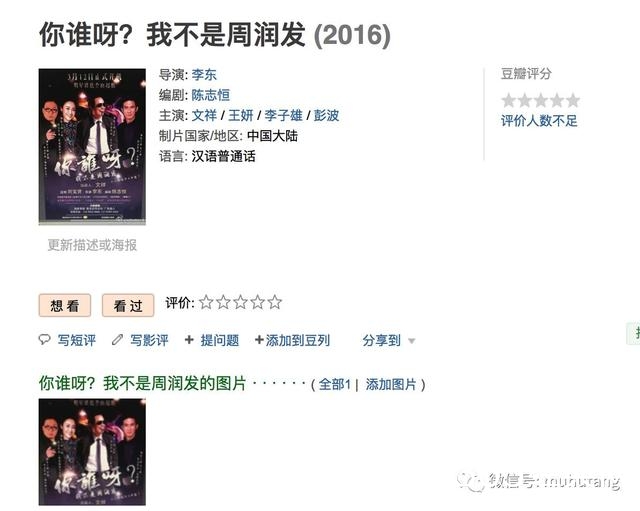Mark movie as 想看
This screenshot has width=640, height=511.
tap(65, 305)
